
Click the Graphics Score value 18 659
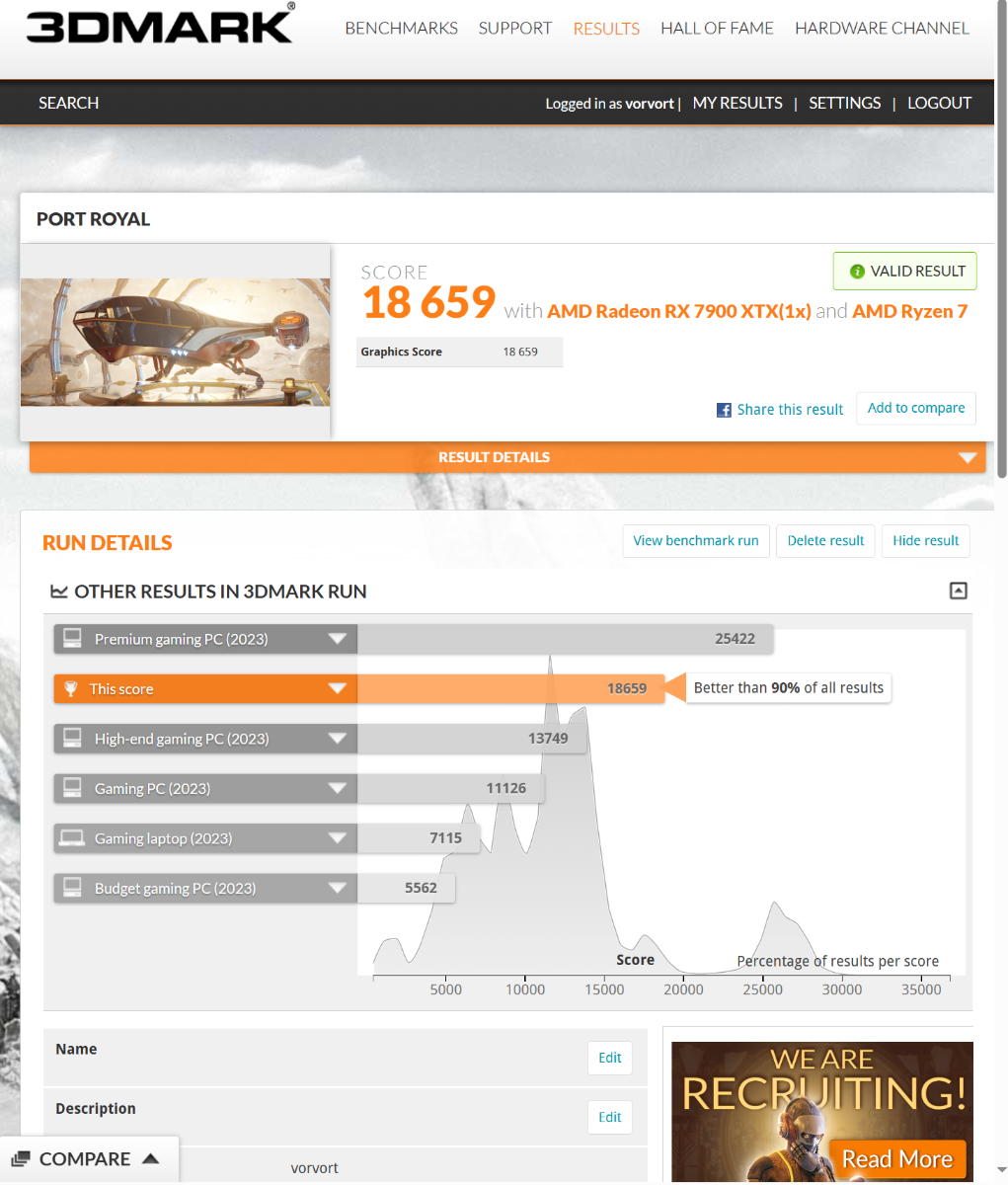pyautogui.click(x=520, y=352)
